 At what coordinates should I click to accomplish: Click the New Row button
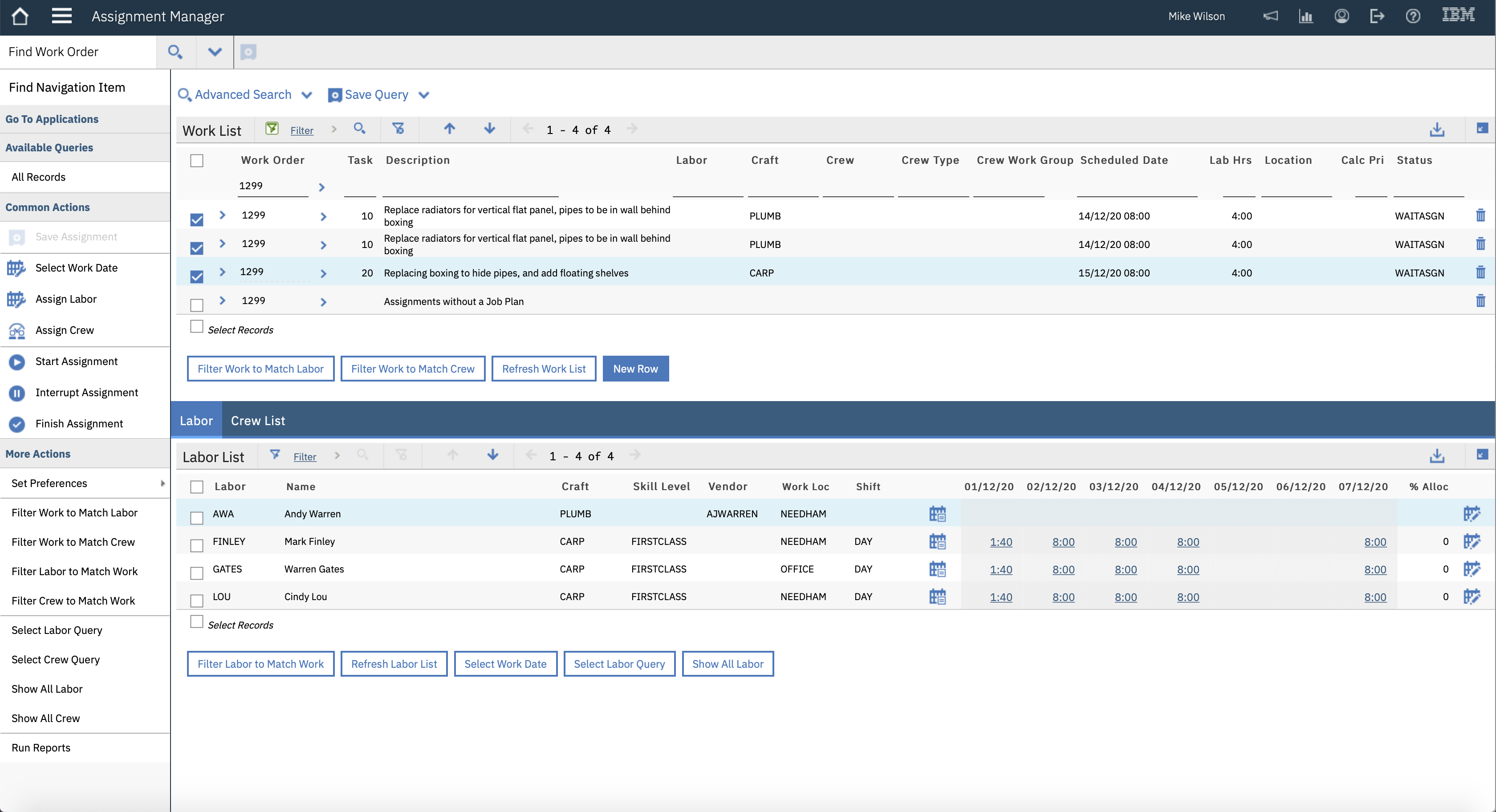point(635,369)
